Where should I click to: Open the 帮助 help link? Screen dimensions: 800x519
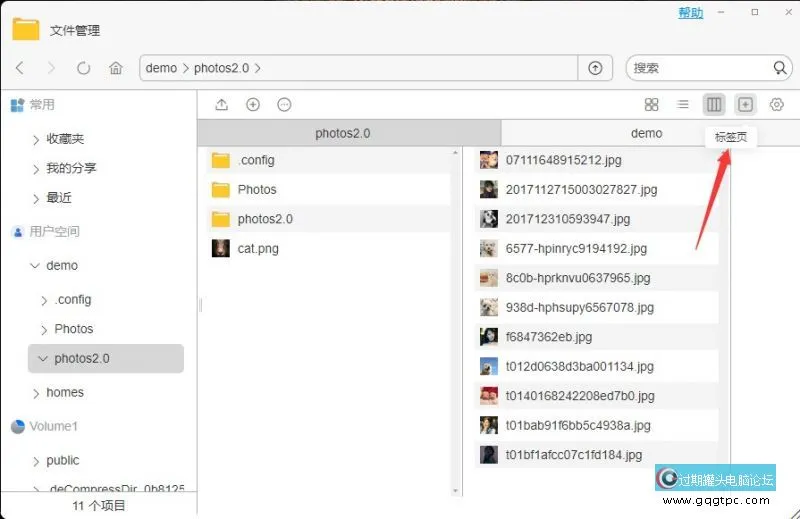coord(690,13)
